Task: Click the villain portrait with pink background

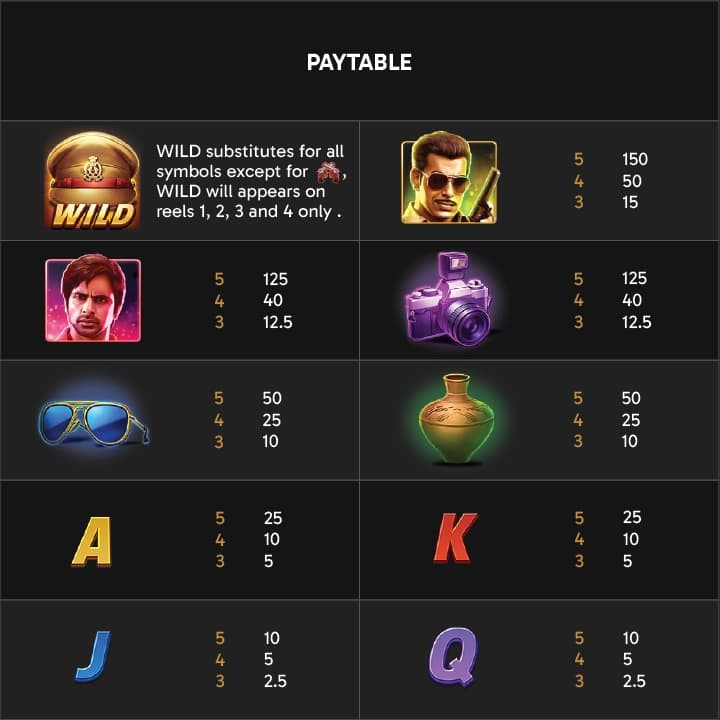Action: (93, 300)
